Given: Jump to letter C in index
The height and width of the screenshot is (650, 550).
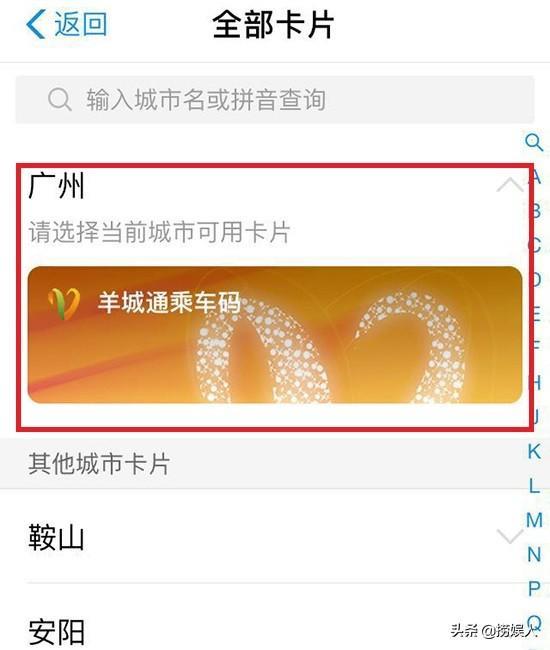Looking at the screenshot, I should coord(535,245).
